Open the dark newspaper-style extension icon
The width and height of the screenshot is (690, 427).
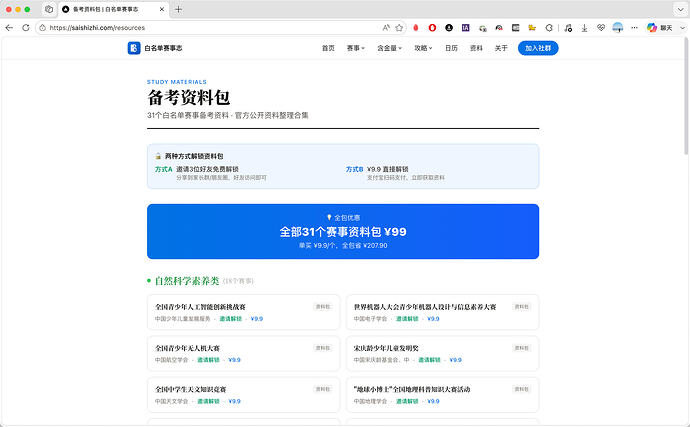click(516, 28)
